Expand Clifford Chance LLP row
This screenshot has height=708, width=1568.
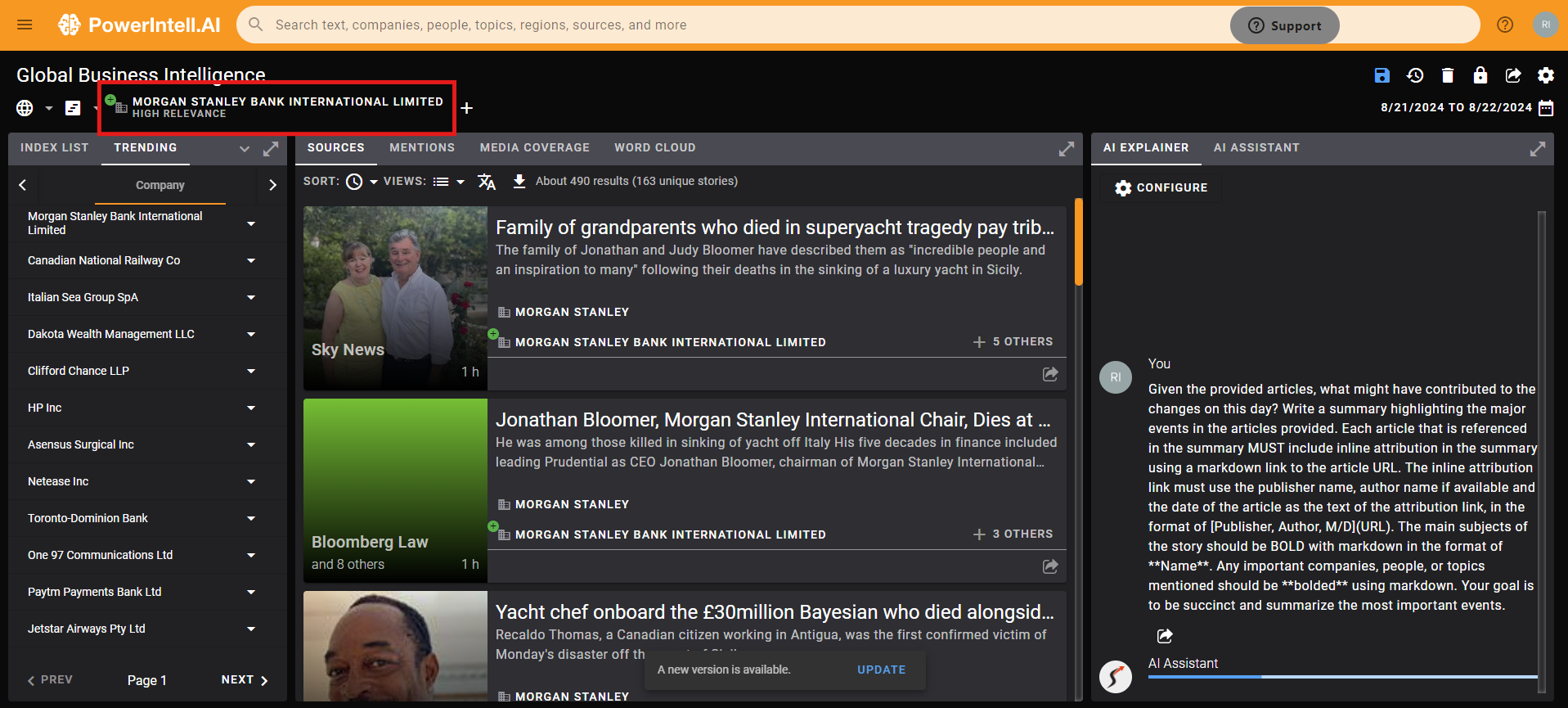[251, 371]
